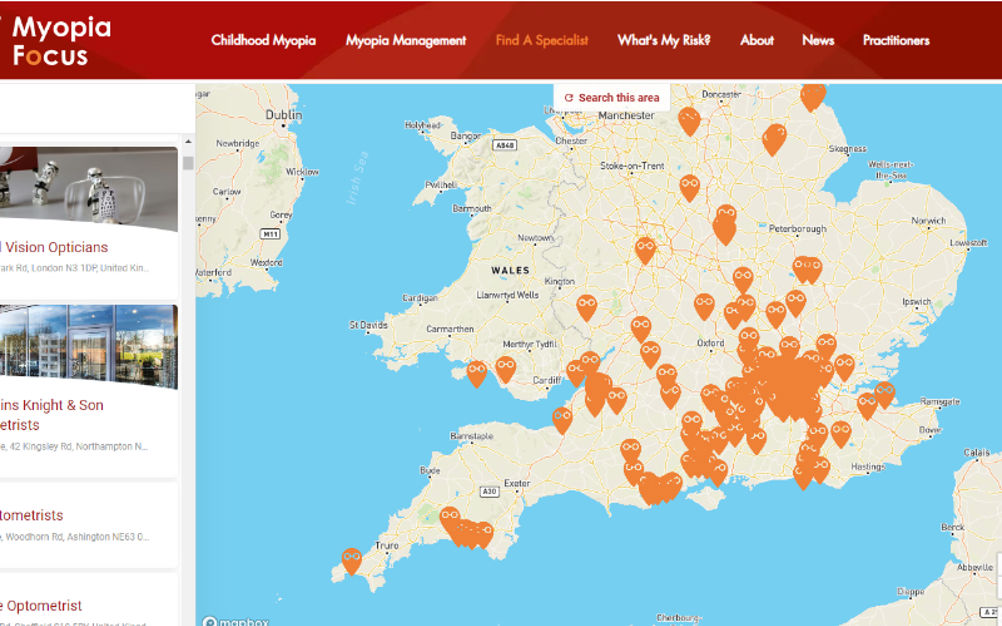Click the Exeter label on the map
Screen dimensions: 1002x626
point(517,483)
